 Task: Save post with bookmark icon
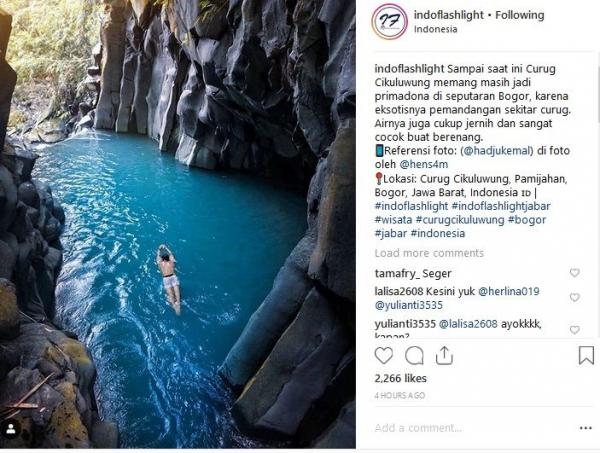[x=586, y=356]
